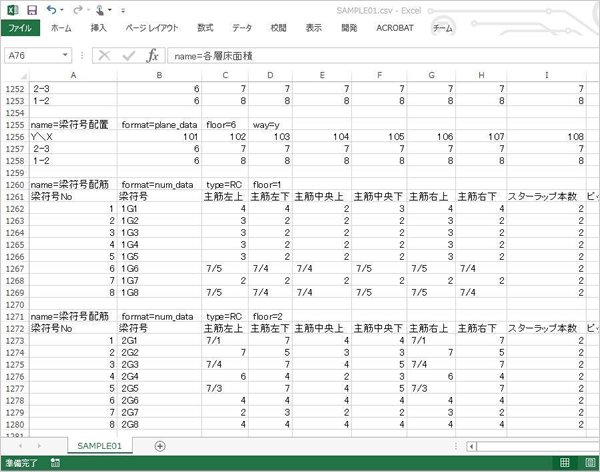This screenshot has height=472, width=600.
Task: Open the undo history dropdown arrow
Action: tap(62, 10)
